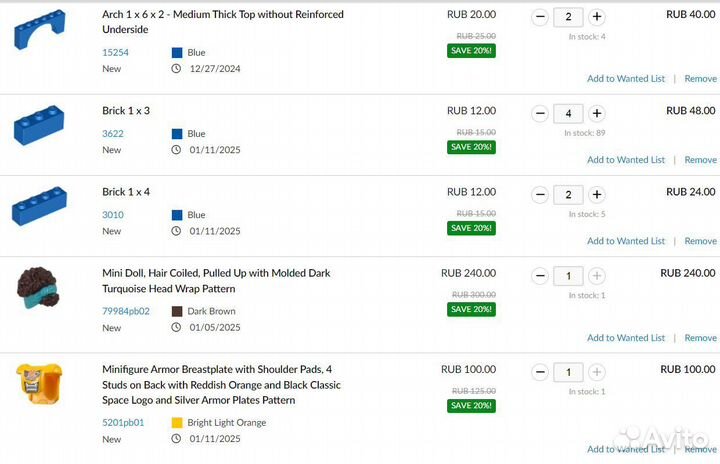Add Brick 1 x 3 to Wanted List
The image size is (720, 464).
tap(626, 160)
